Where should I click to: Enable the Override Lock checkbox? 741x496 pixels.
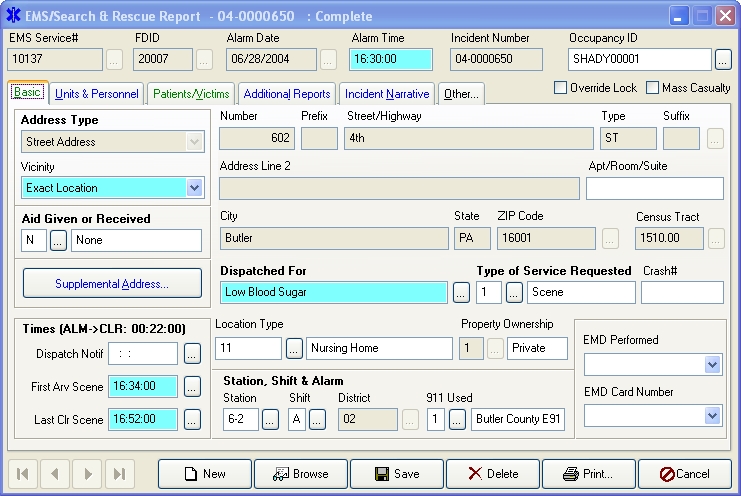click(x=561, y=88)
